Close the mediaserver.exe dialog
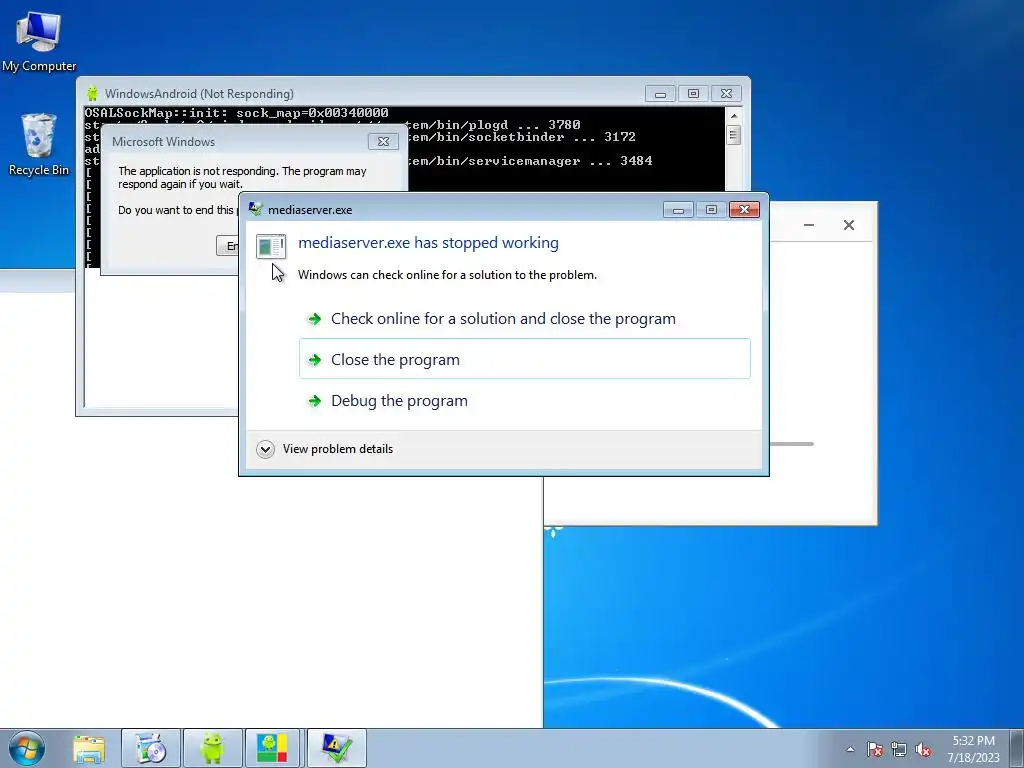Image resolution: width=1024 pixels, height=768 pixels. click(x=744, y=210)
